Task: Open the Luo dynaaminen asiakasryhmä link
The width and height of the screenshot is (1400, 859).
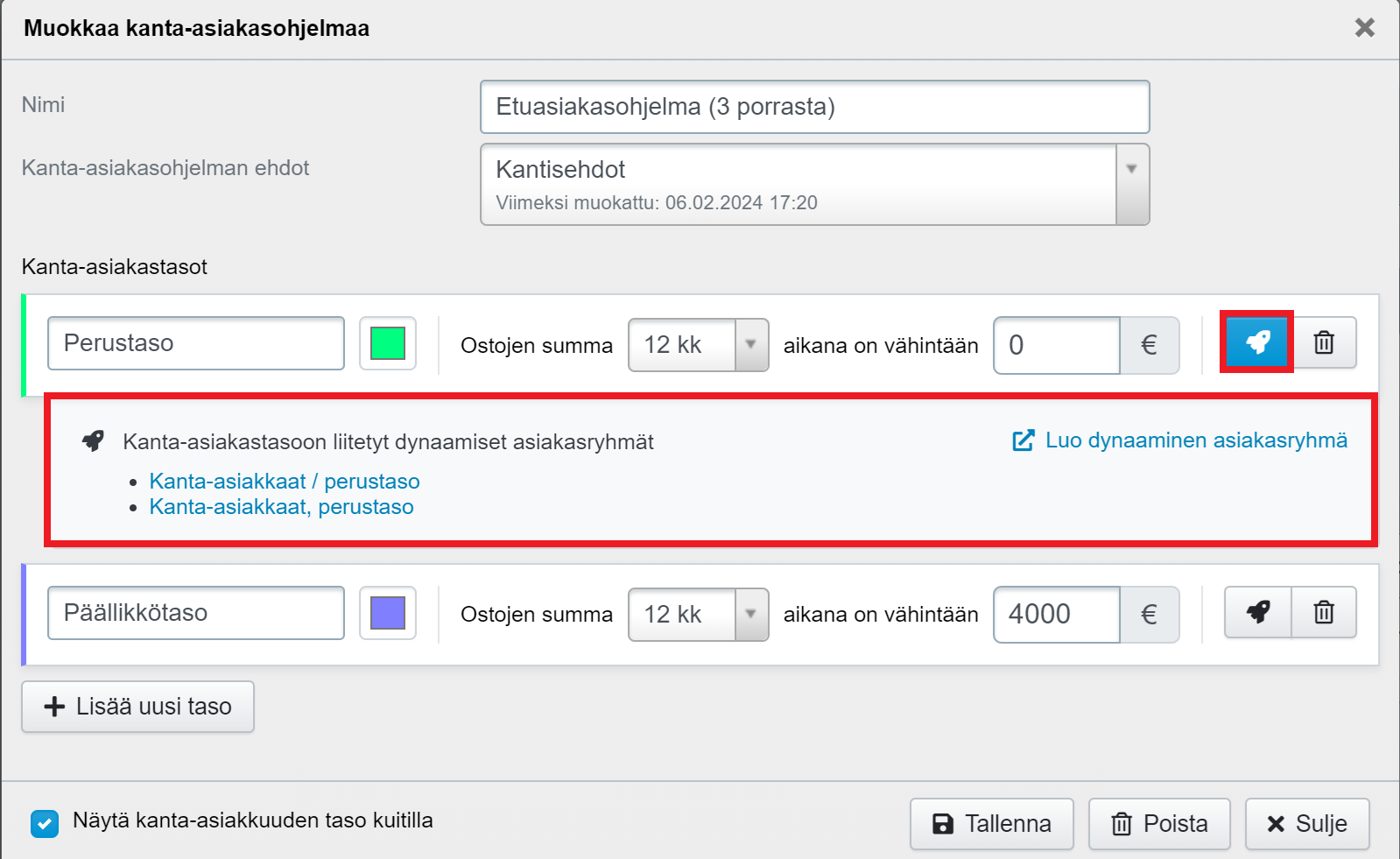Action: point(1179,440)
